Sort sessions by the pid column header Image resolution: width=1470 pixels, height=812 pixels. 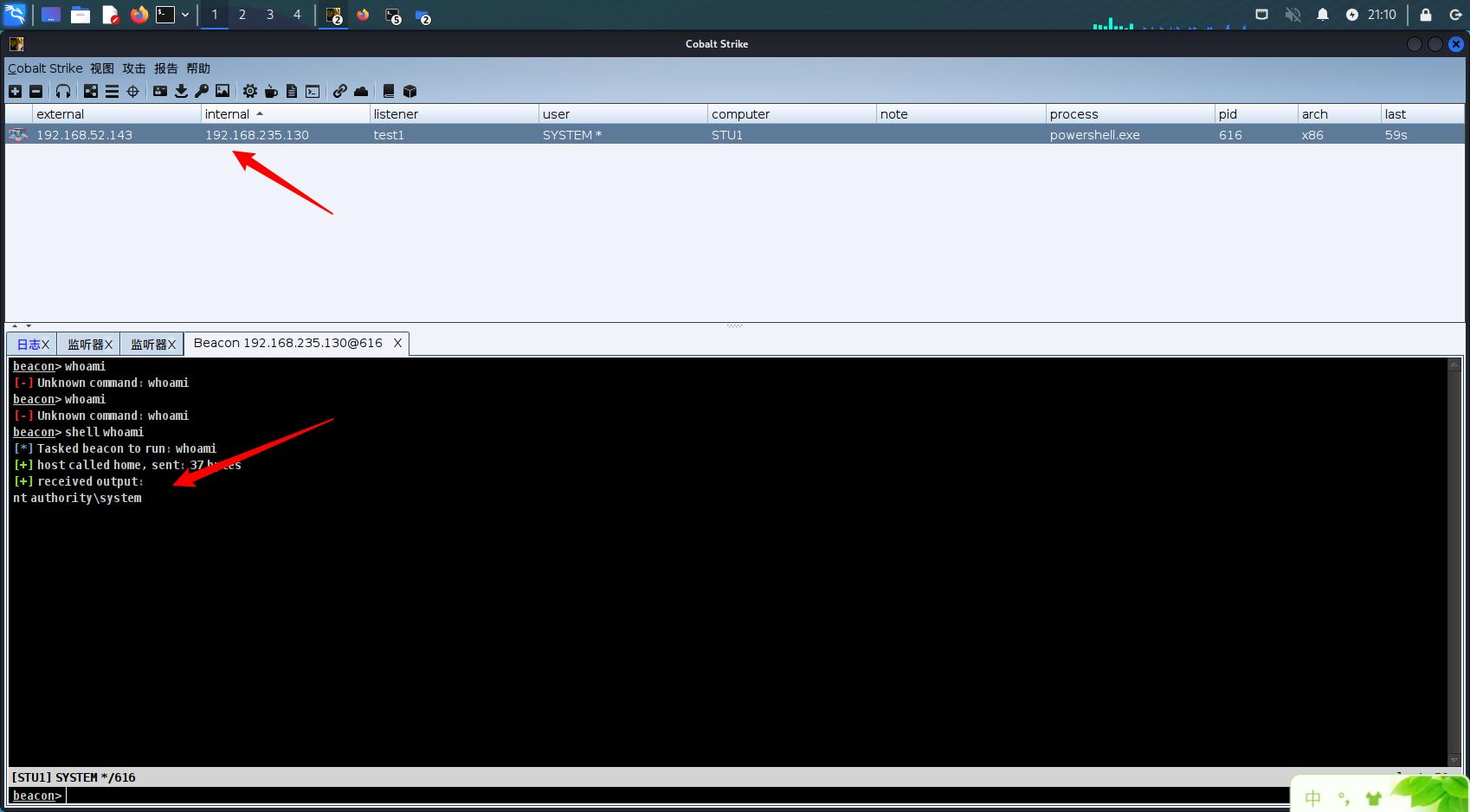[x=1256, y=114]
